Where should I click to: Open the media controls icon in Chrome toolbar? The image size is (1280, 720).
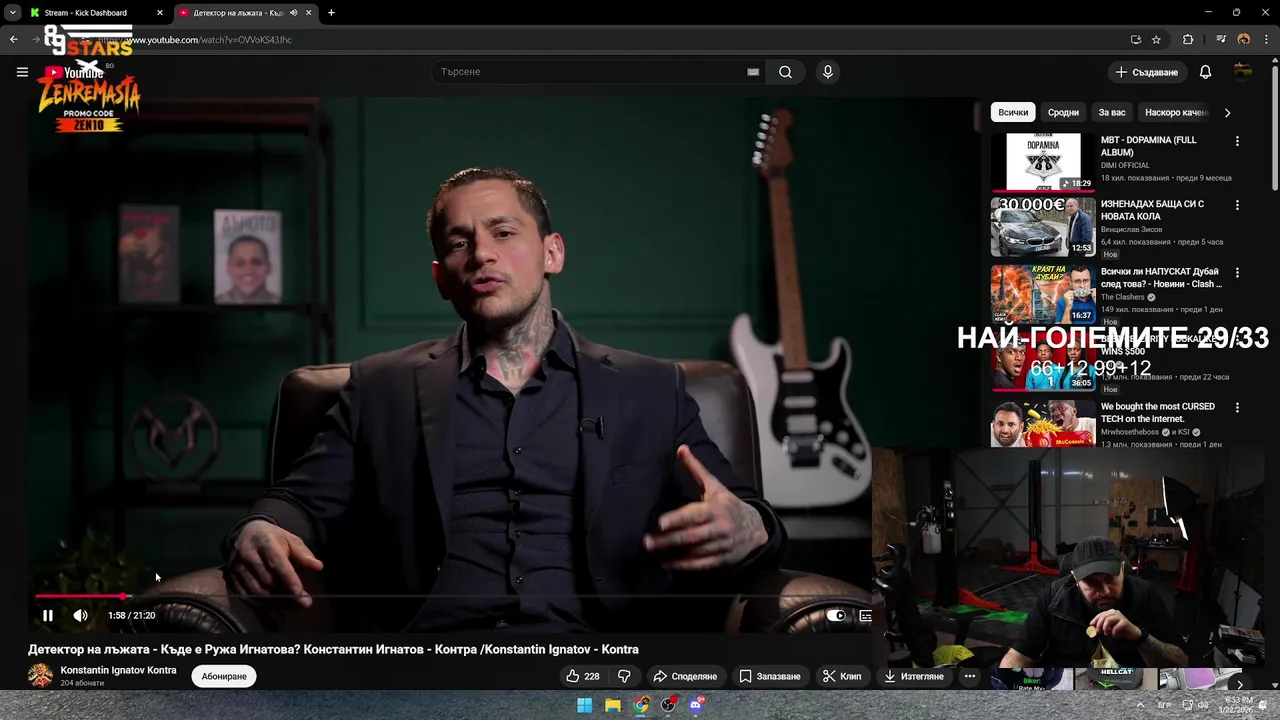1221,40
